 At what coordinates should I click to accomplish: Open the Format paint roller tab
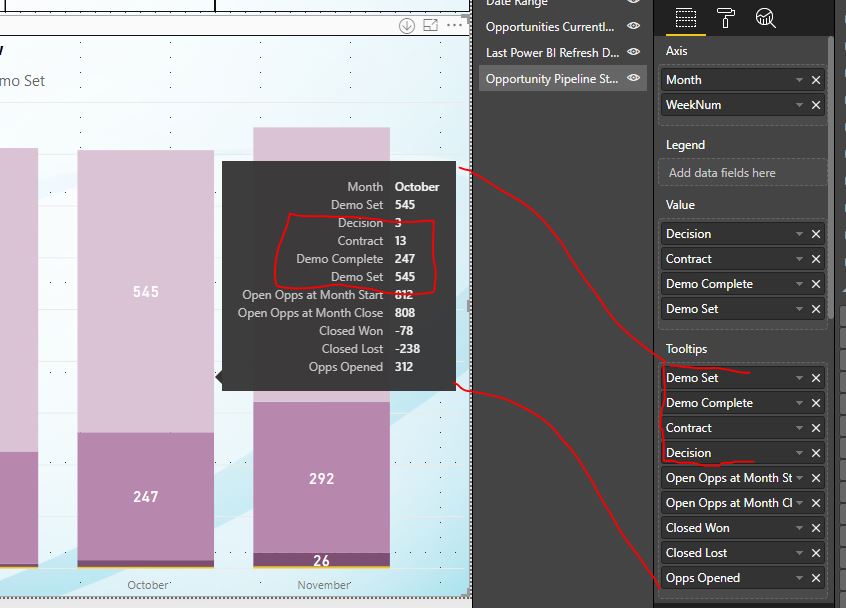[x=725, y=18]
